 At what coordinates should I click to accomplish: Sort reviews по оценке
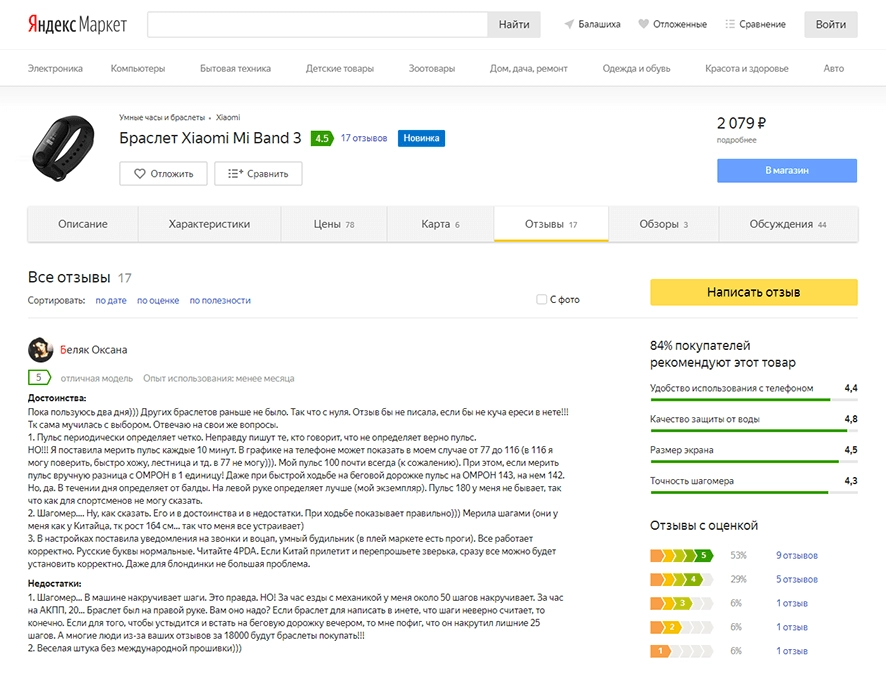tap(158, 301)
